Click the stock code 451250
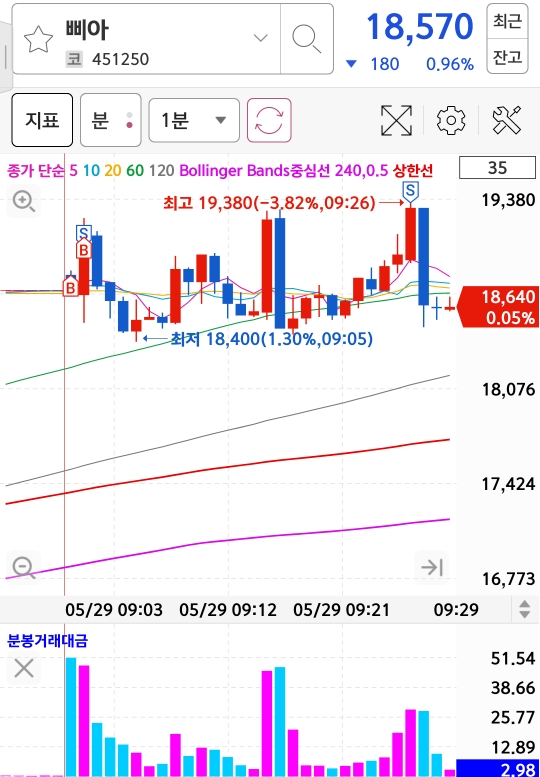This screenshot has width=540, height=777. tap(120, 59)
